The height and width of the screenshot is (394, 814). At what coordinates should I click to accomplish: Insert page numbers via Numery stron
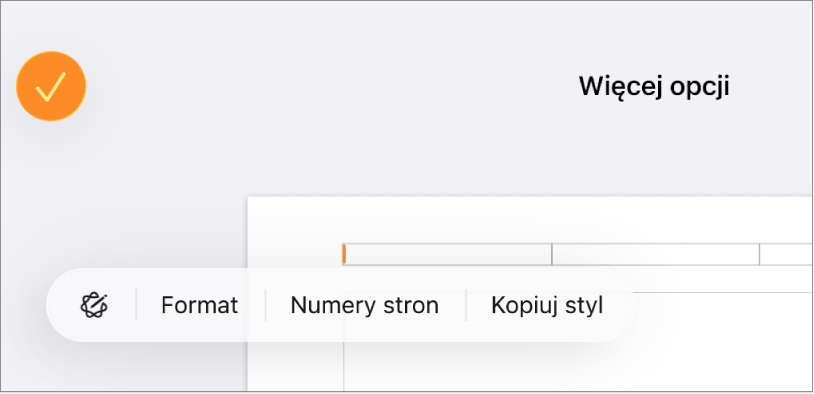pyautogui.click(x=364, y=305)
